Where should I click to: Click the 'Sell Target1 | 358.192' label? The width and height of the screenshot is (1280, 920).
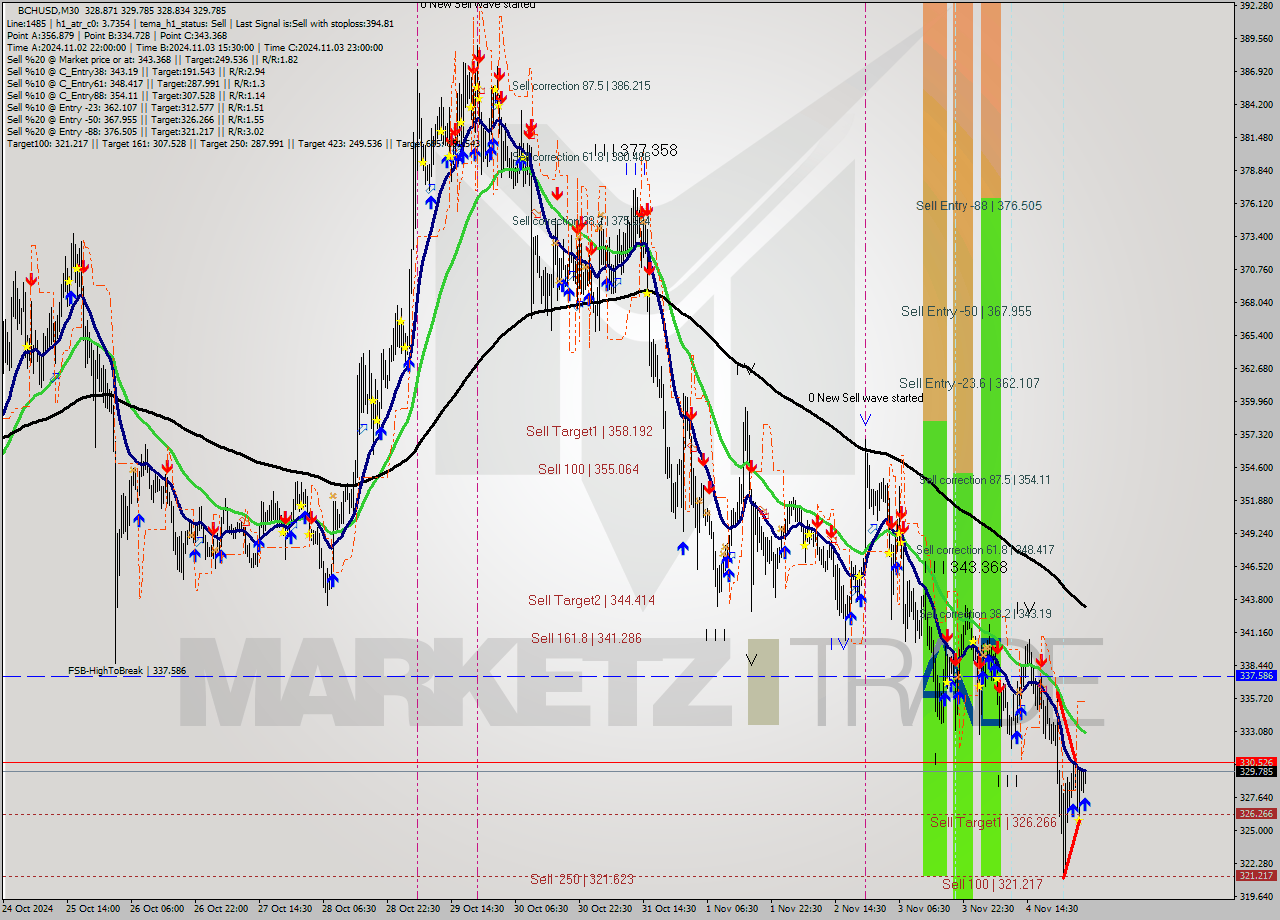(x=589, y=432)
